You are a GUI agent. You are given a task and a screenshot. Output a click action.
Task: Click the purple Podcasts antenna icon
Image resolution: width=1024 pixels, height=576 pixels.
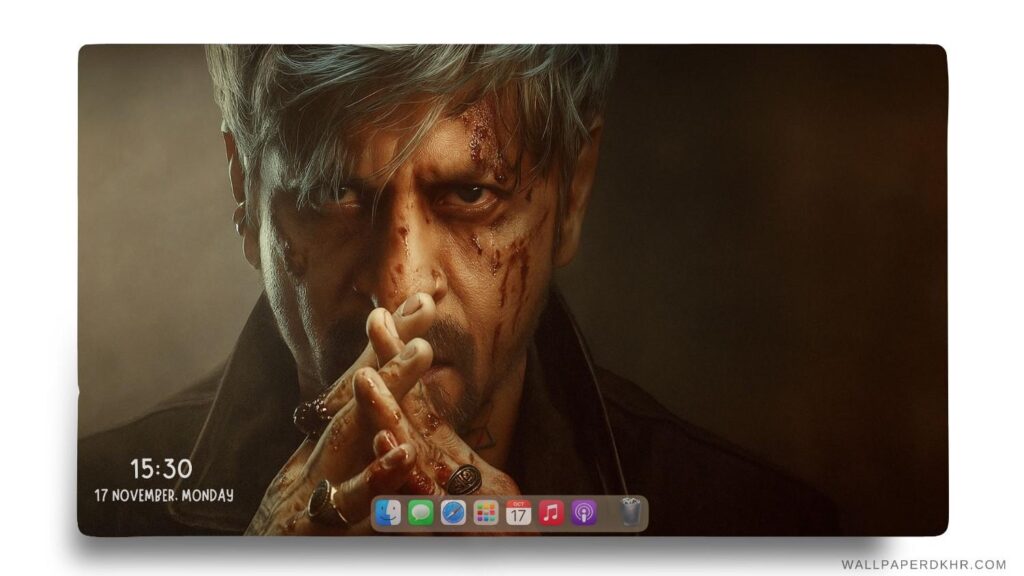583,512
